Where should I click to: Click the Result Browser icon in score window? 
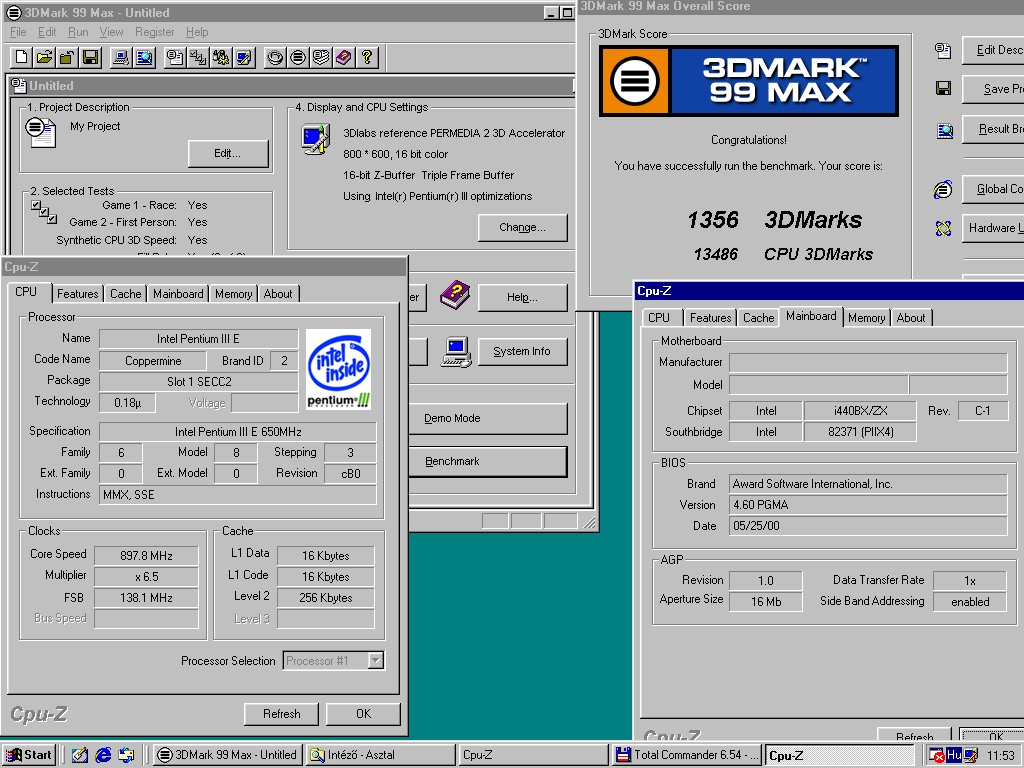click(x=944, y=131)
